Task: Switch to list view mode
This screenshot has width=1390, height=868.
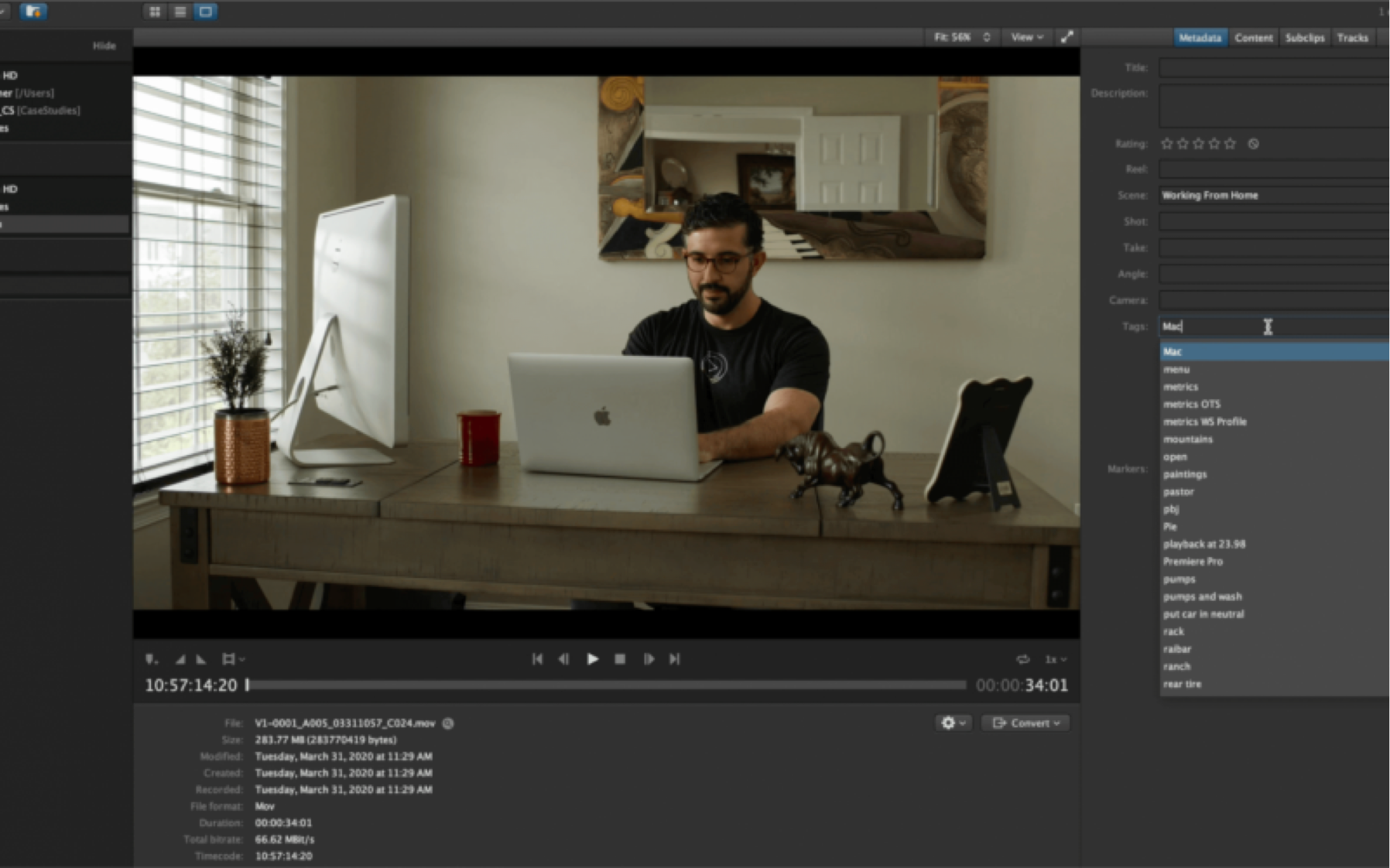Action: [x=180, y=12]
